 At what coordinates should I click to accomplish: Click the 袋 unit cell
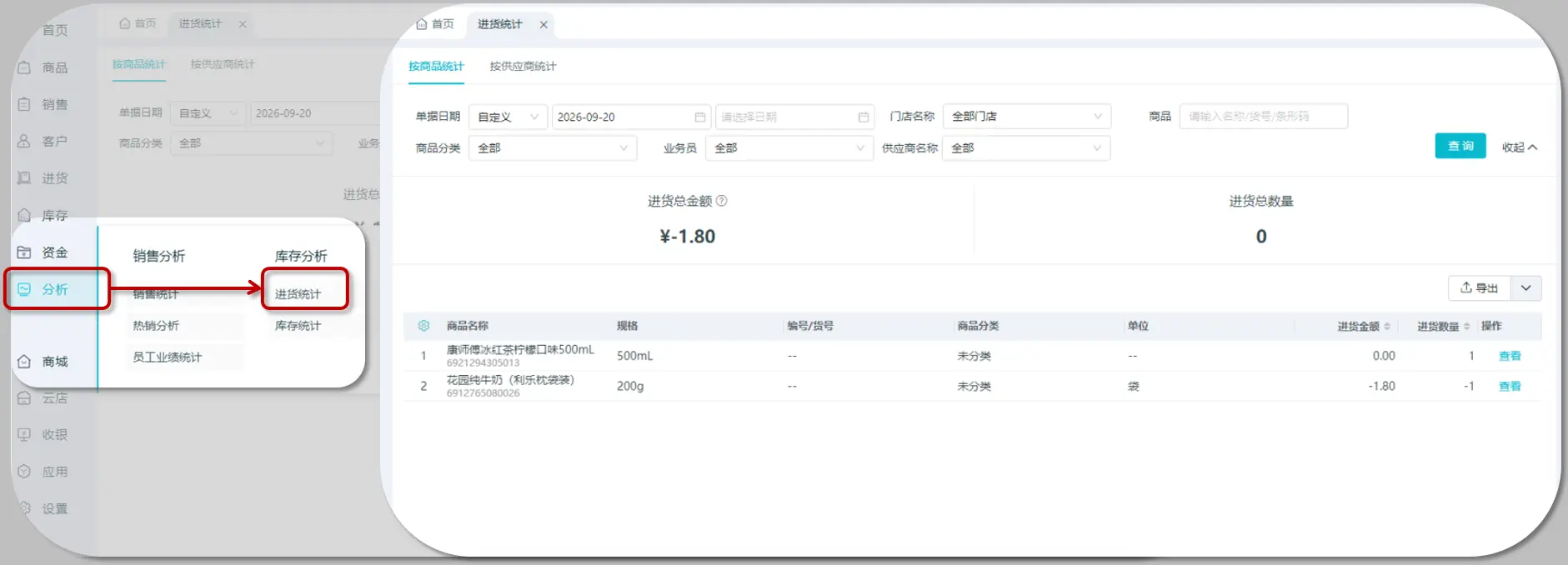click(1133, 387)
